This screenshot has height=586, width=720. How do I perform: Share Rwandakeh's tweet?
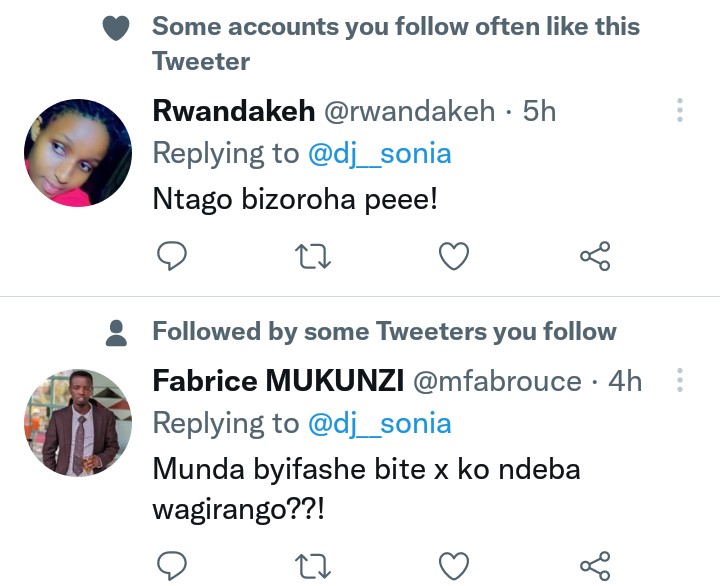click(595, 258)
